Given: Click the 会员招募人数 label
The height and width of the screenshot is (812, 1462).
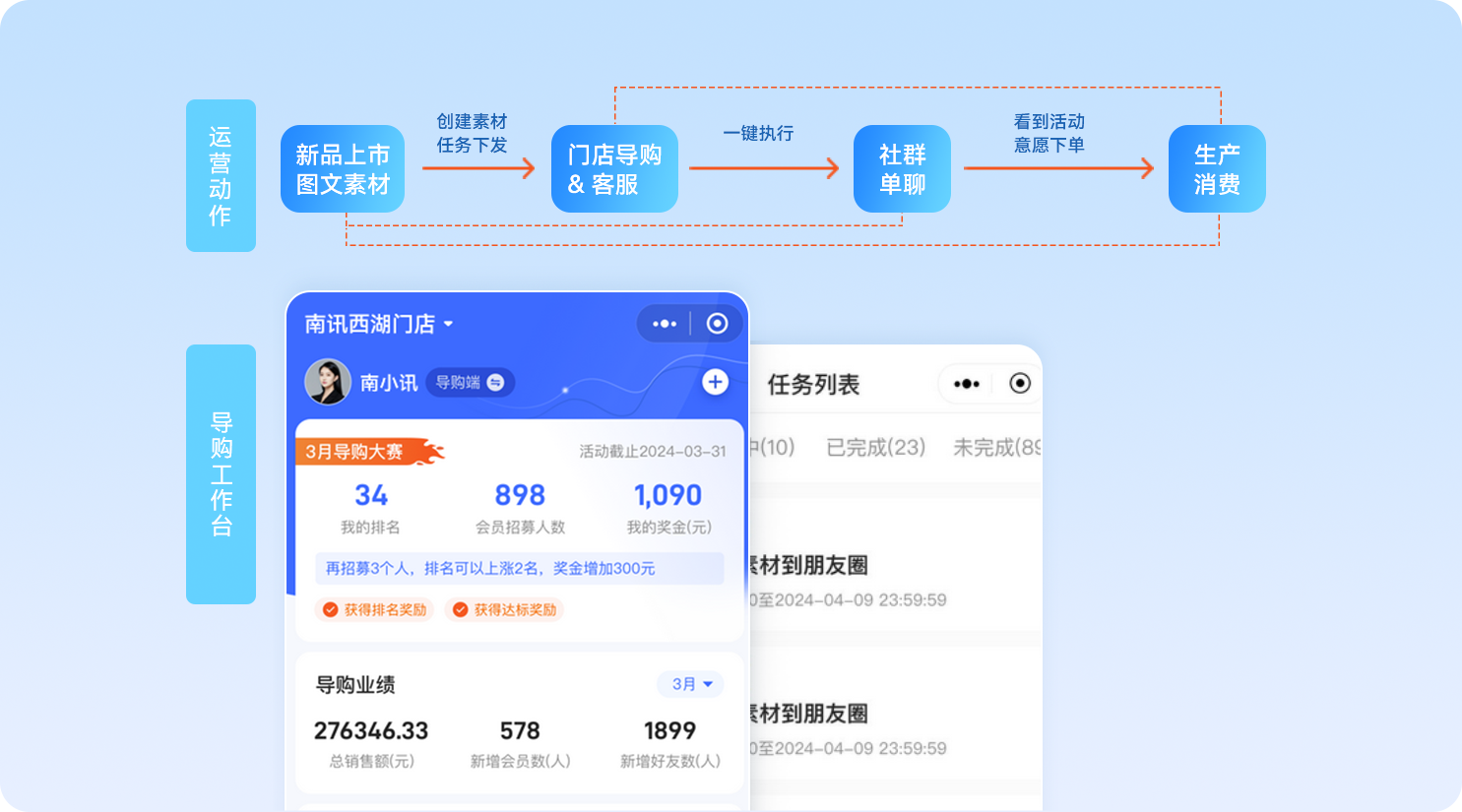Looking at the screenshot, I should pos(520,528).
